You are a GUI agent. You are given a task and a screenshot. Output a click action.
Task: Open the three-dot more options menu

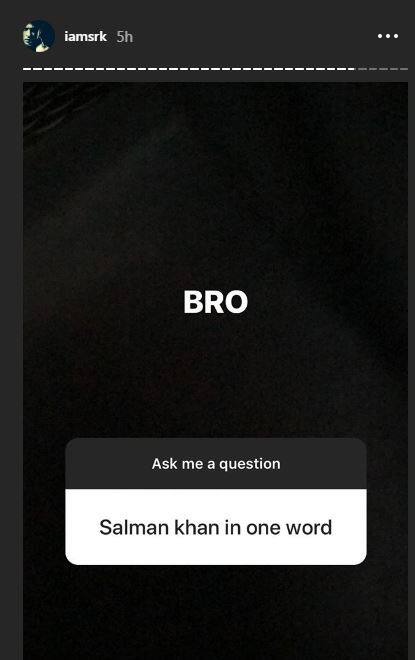388,36
